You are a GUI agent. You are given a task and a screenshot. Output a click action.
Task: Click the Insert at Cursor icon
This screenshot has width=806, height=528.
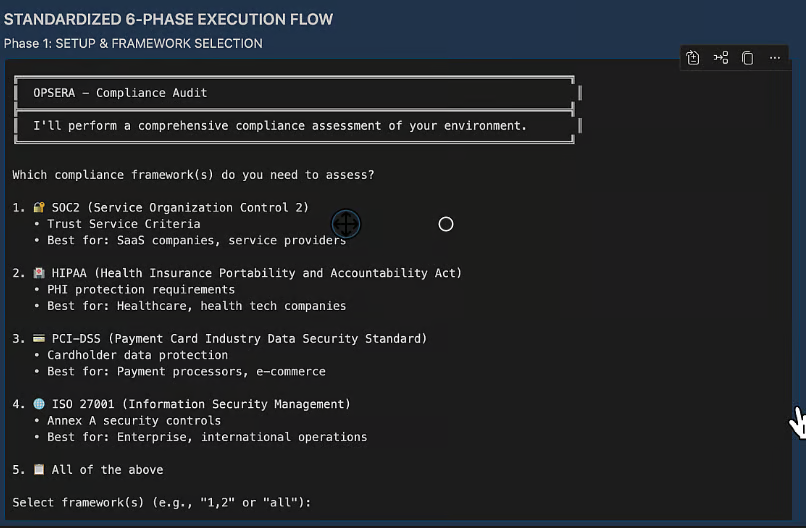tap(720, 58)
